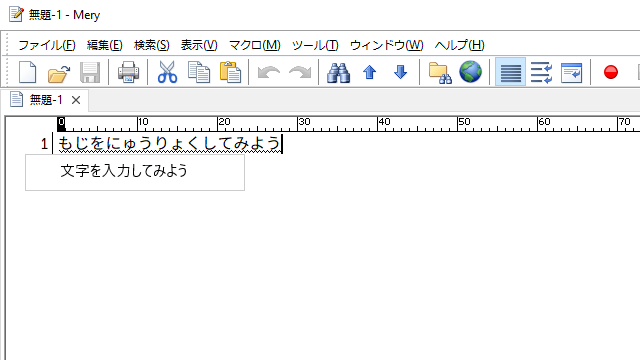
Task: Open the ファイル(F) menu
Action: tap(47, 45)
